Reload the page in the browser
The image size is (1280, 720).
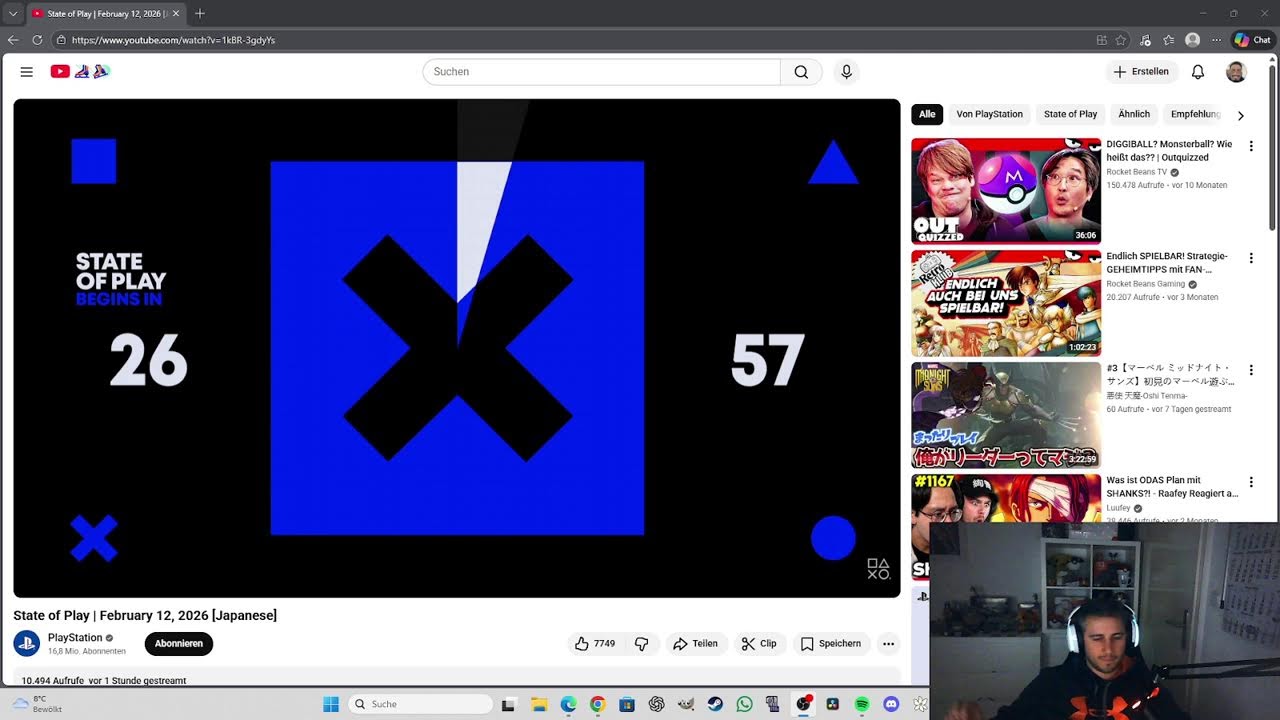37,40
